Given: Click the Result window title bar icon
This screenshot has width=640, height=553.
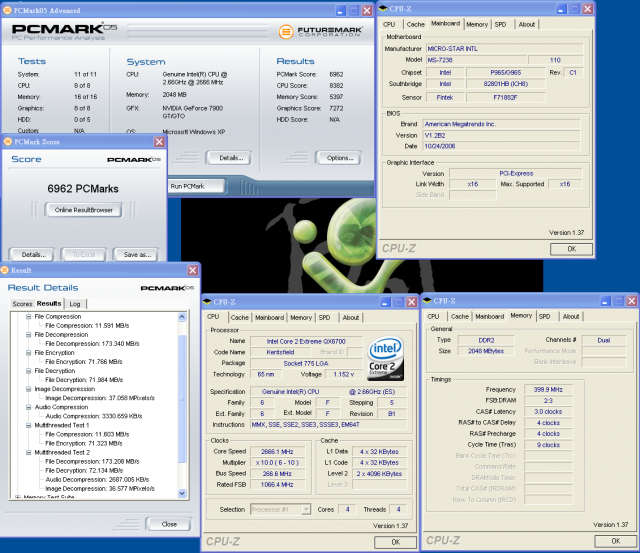Looking at the screenshot, I should pos(5,270).
